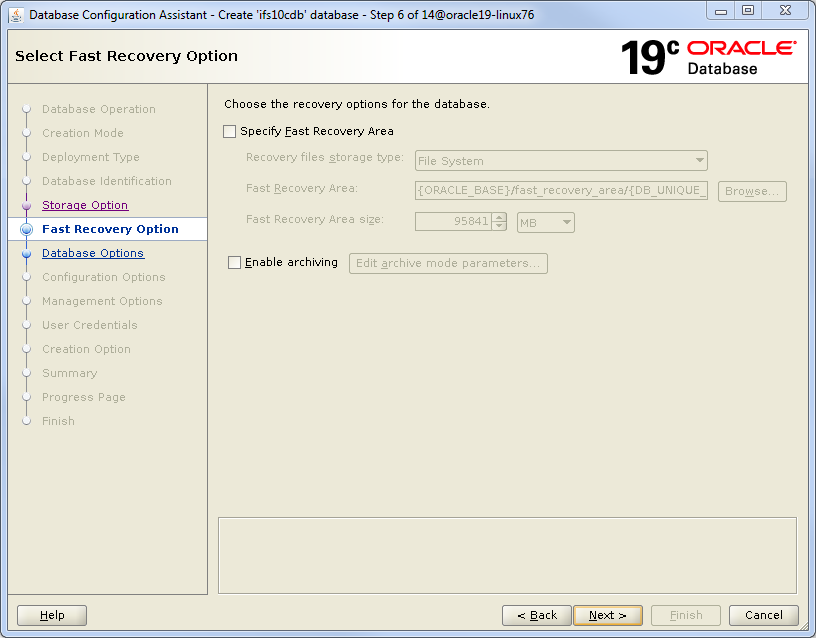Go to the Storage Option step

coord(85,205)
